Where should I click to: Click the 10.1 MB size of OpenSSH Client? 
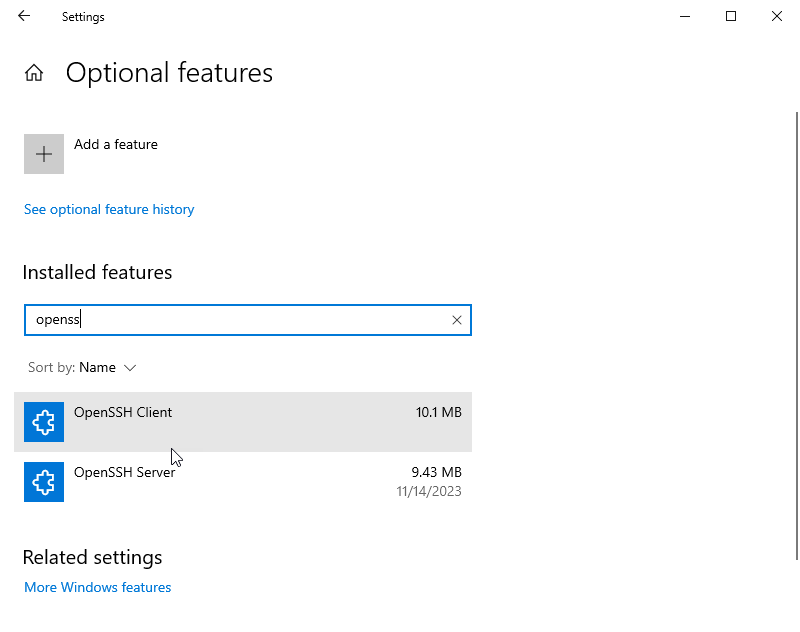(x=438, y=412)
